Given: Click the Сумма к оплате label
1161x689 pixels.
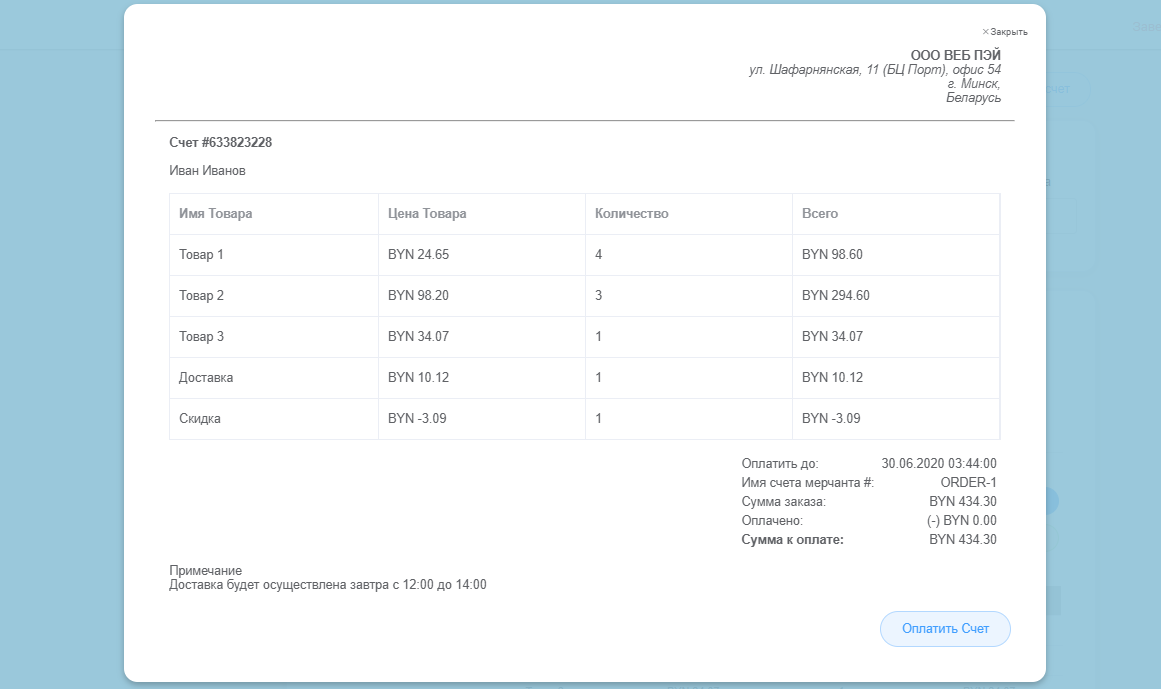Looking at the screenshot, I should (793, 540).
